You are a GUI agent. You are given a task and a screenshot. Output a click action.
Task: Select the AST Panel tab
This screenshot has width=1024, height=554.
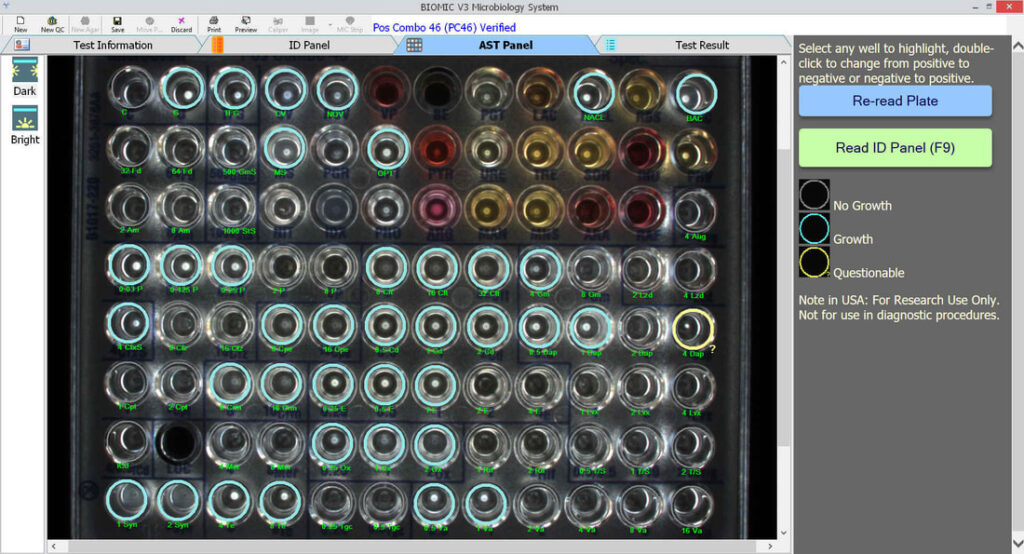coord(505,45)
